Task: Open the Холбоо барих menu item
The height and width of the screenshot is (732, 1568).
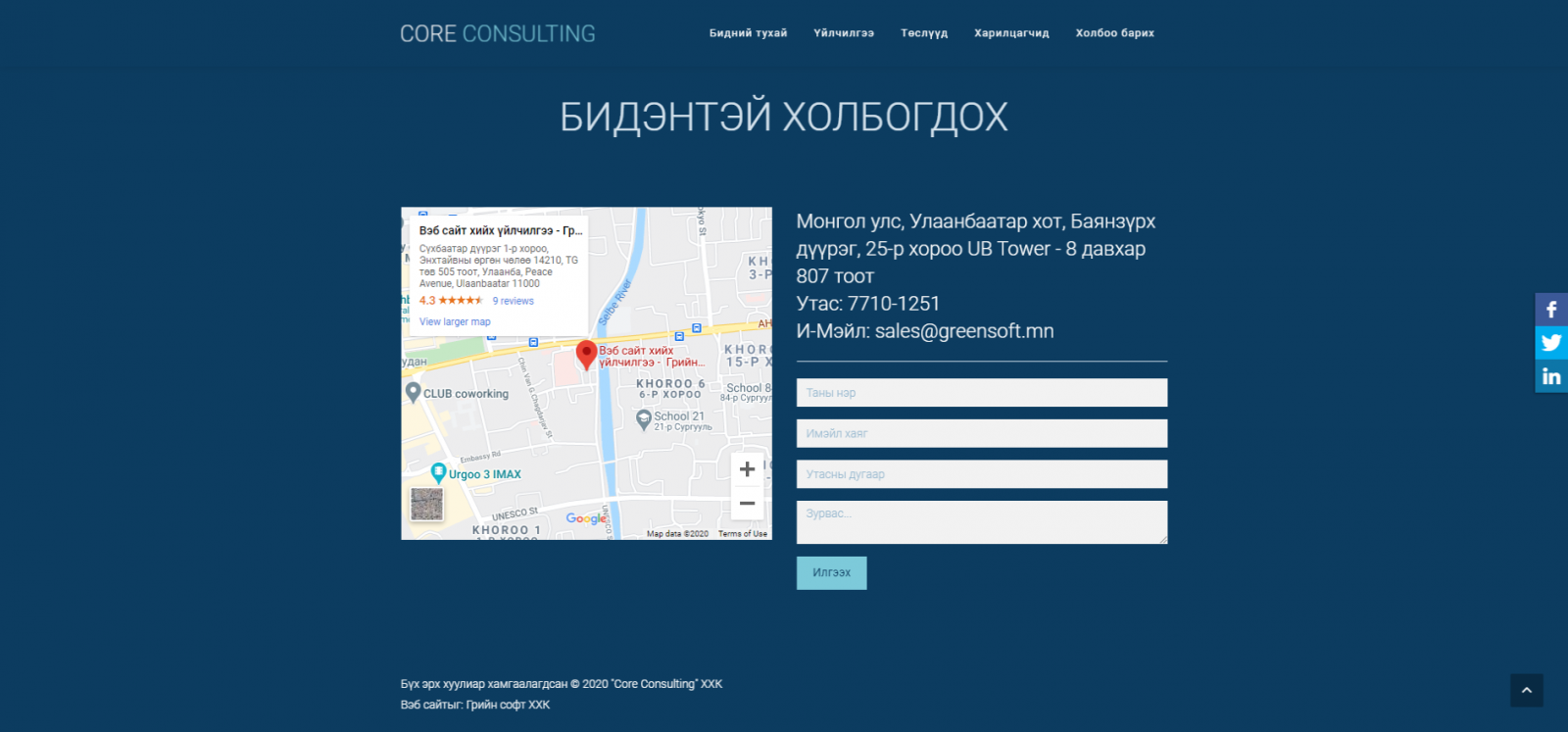Action: 1114,33
